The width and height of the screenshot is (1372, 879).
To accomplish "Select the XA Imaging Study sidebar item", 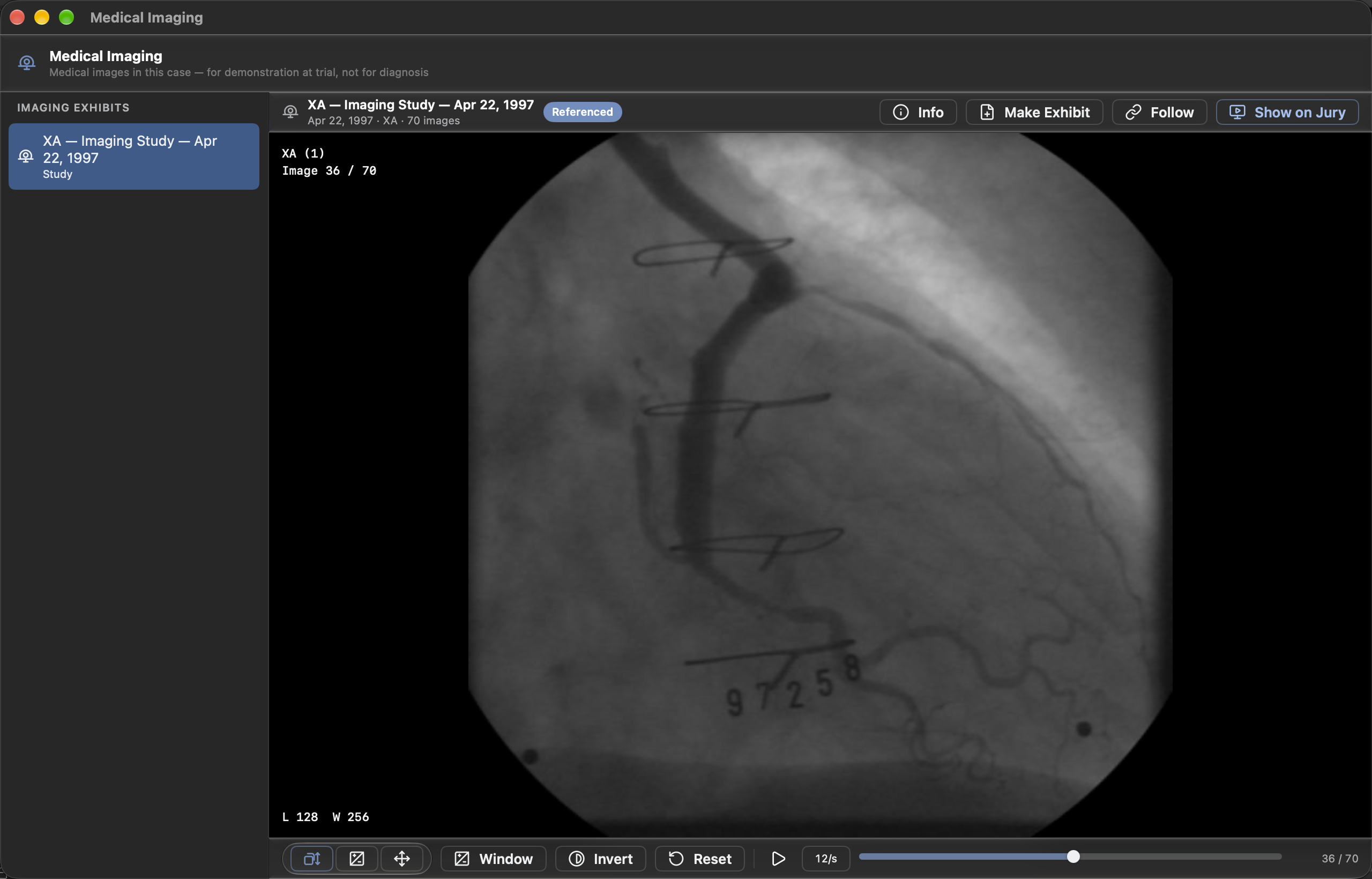I will (133, 157).
